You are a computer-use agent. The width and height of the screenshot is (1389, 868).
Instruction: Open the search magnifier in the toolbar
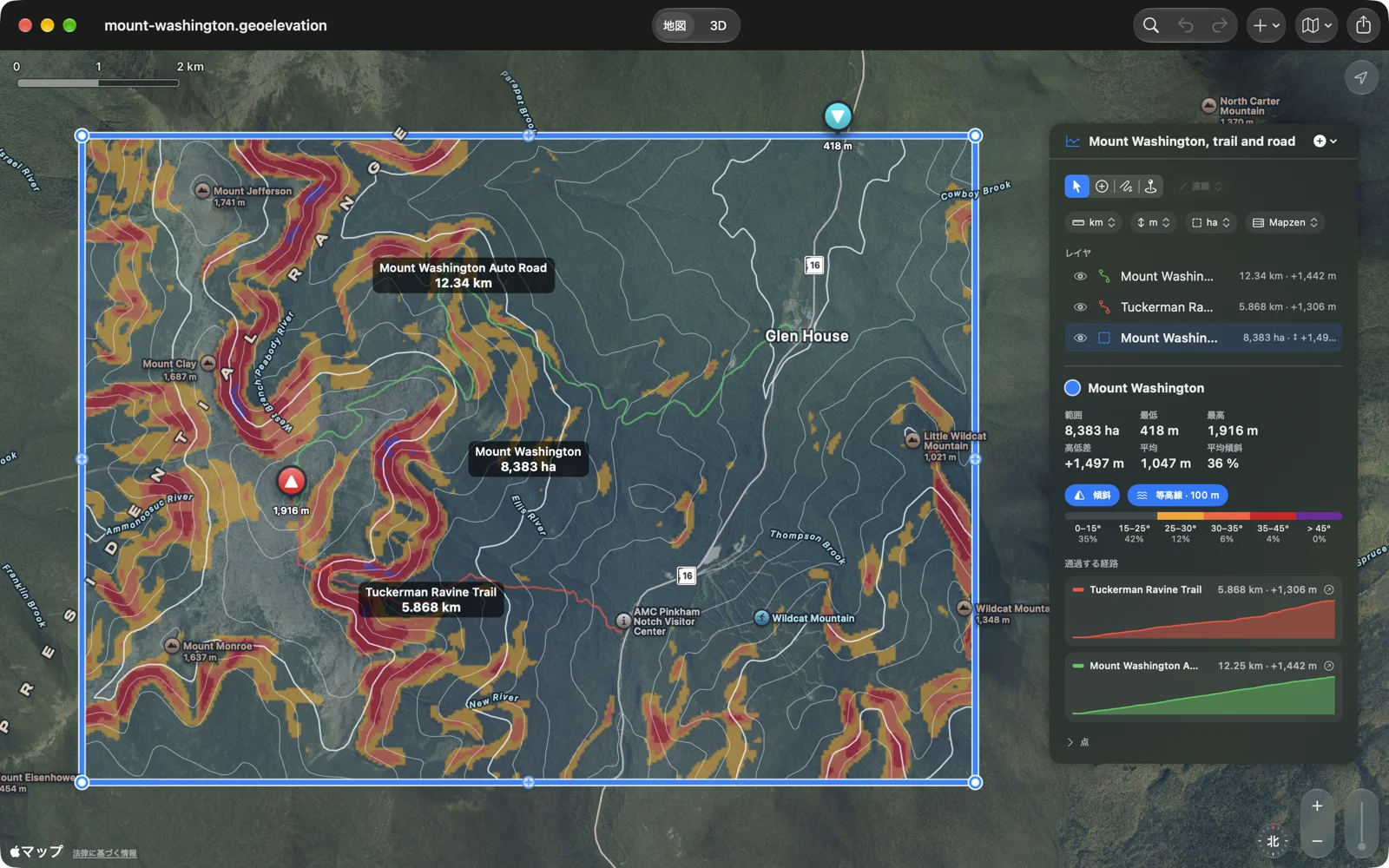(x=1150, y=25)
